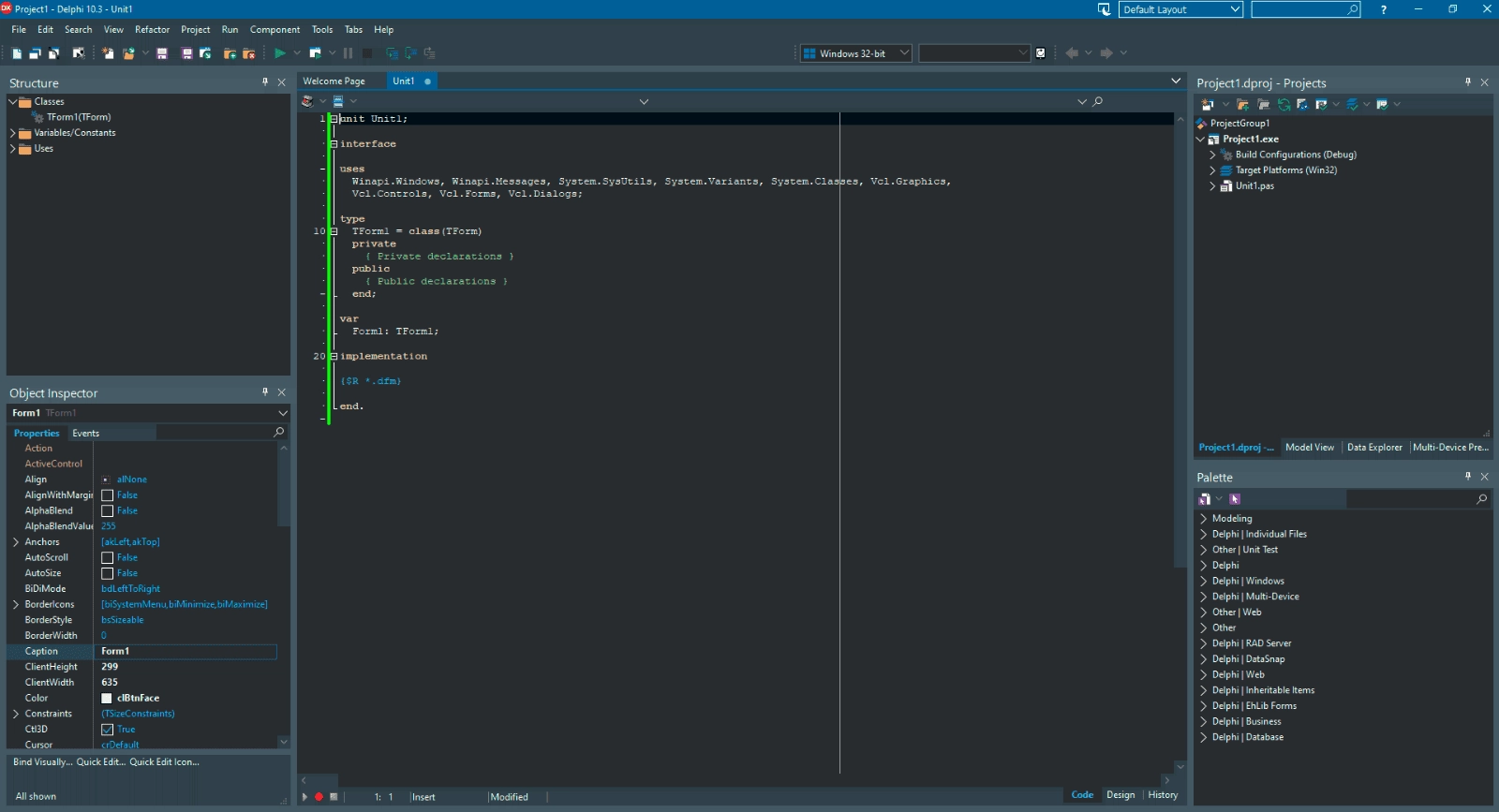
Task: Click the Remove File from Project icon
Action: [x=249, y=53]
